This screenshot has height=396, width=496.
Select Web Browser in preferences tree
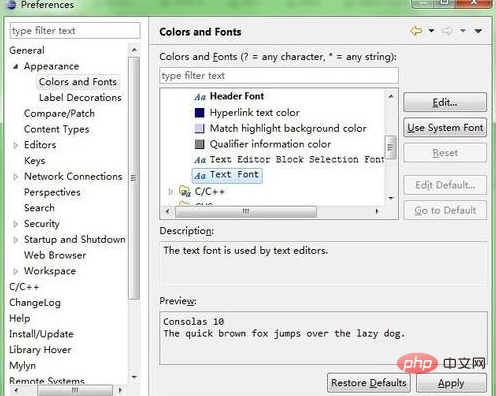tap(55, 255)
